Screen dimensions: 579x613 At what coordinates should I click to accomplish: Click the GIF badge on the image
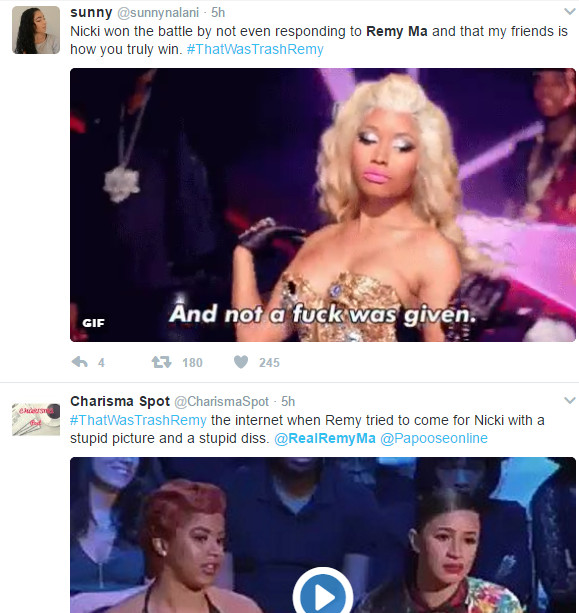click(93, 323)
